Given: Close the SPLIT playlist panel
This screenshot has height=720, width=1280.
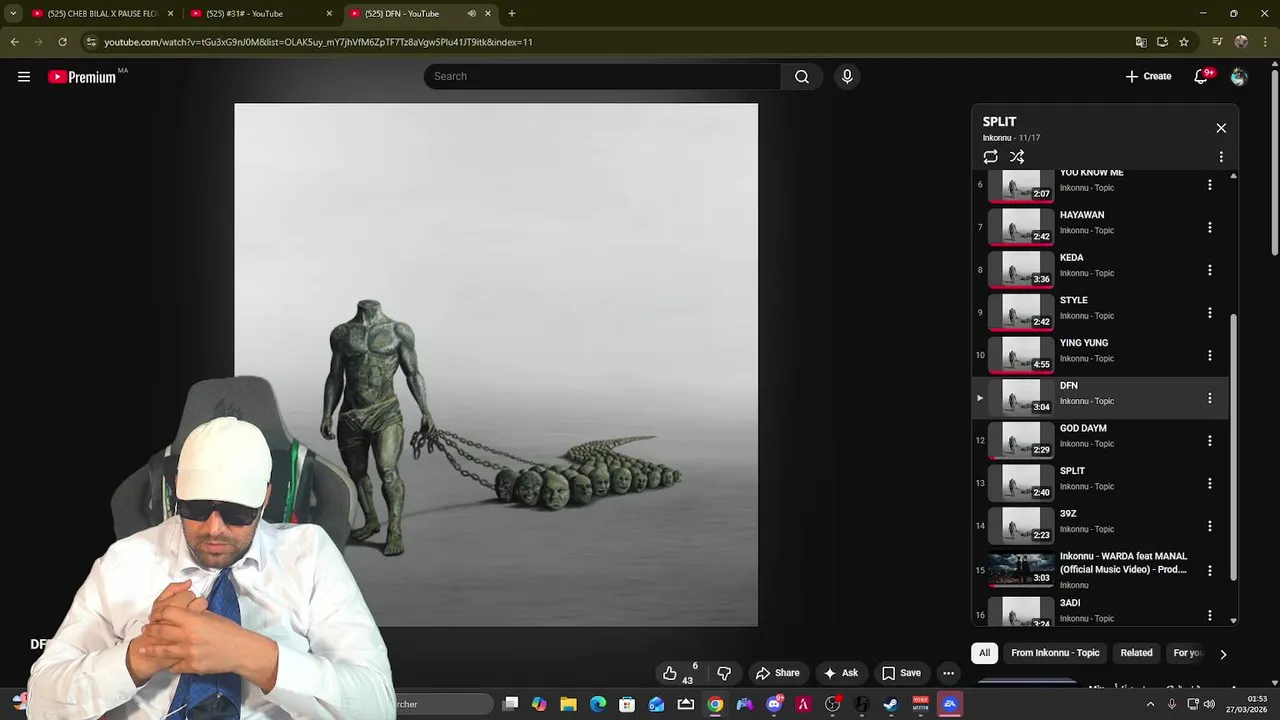Looking at the screenshot, I should 1221,128.
